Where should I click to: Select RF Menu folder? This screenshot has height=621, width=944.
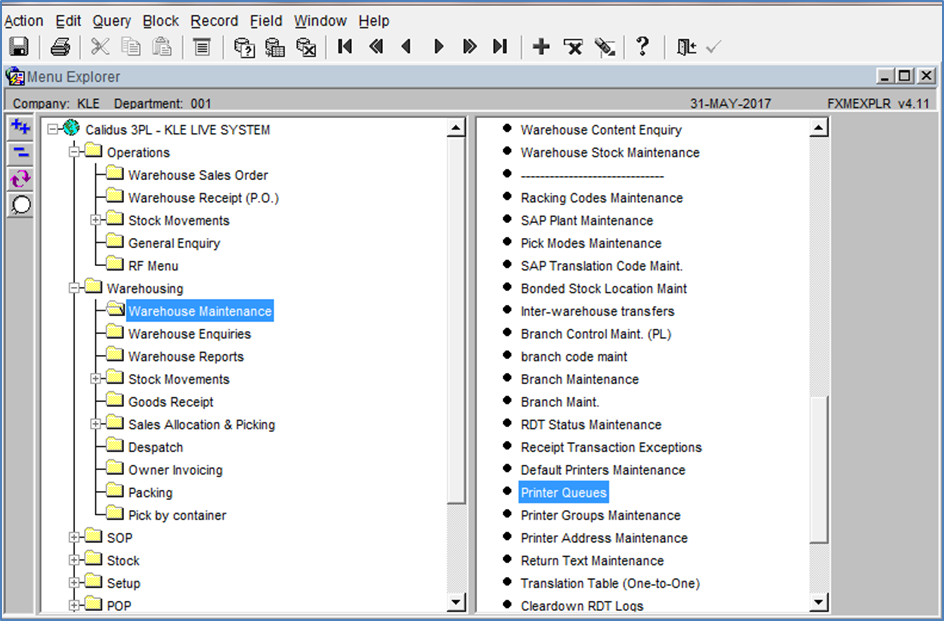click(x=153, y=266)
